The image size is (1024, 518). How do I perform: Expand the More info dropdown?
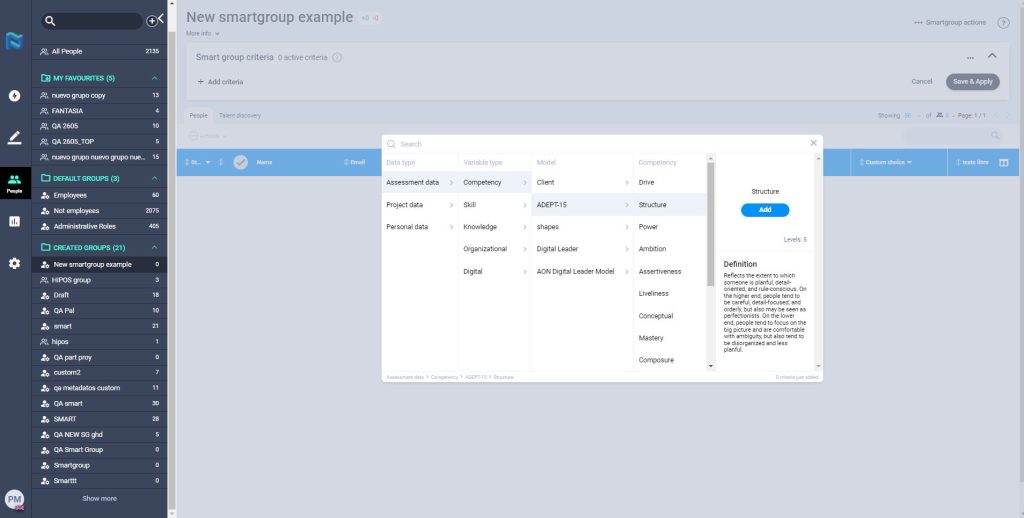click(x=203, y=33)
